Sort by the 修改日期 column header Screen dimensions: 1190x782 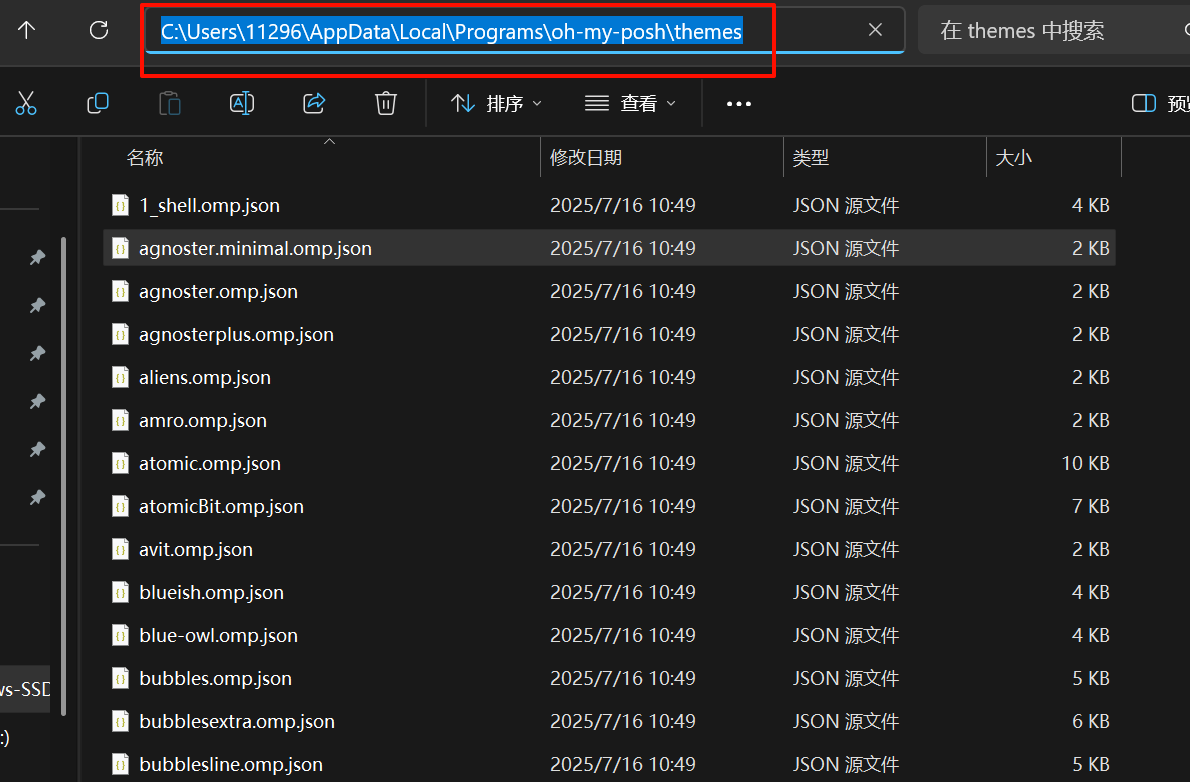coord(586,158)
